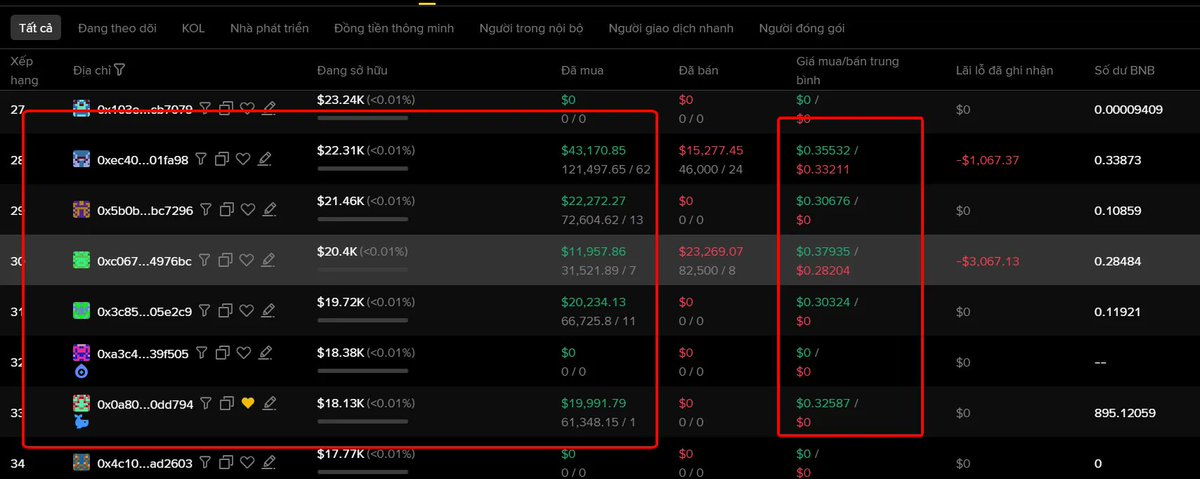Click average buy price $0.32587
1200x479 pixels.
(826, 403)
